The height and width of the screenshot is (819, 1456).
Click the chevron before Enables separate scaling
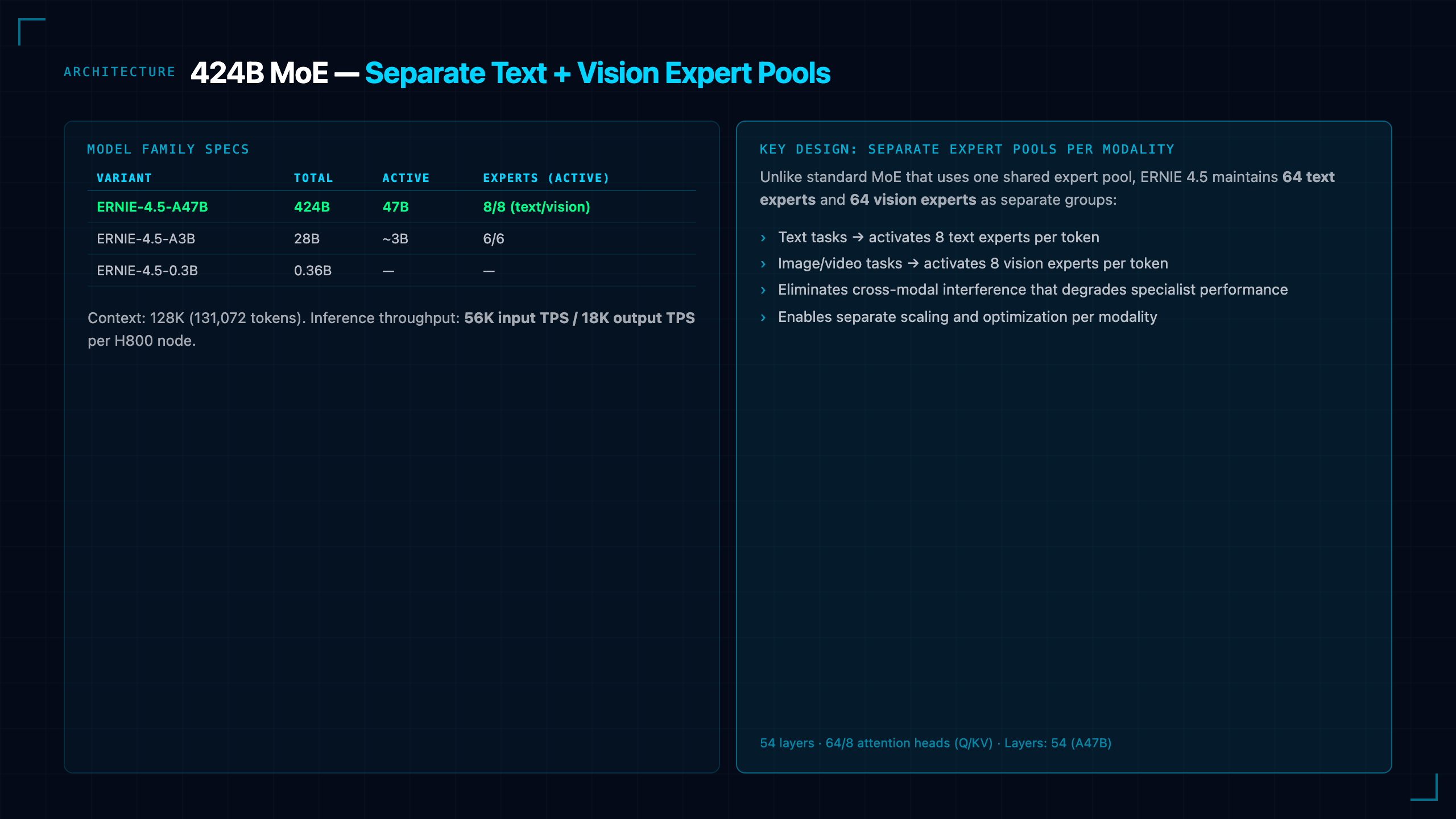763,318
